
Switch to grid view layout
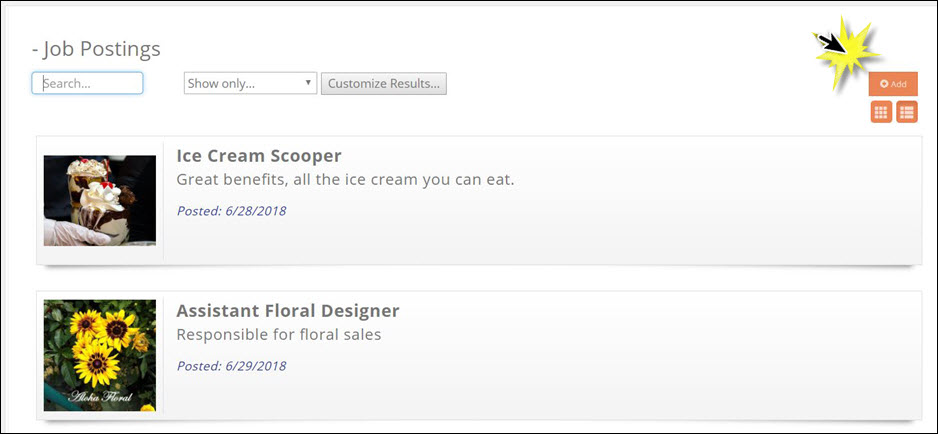click(x=881, y=112)
